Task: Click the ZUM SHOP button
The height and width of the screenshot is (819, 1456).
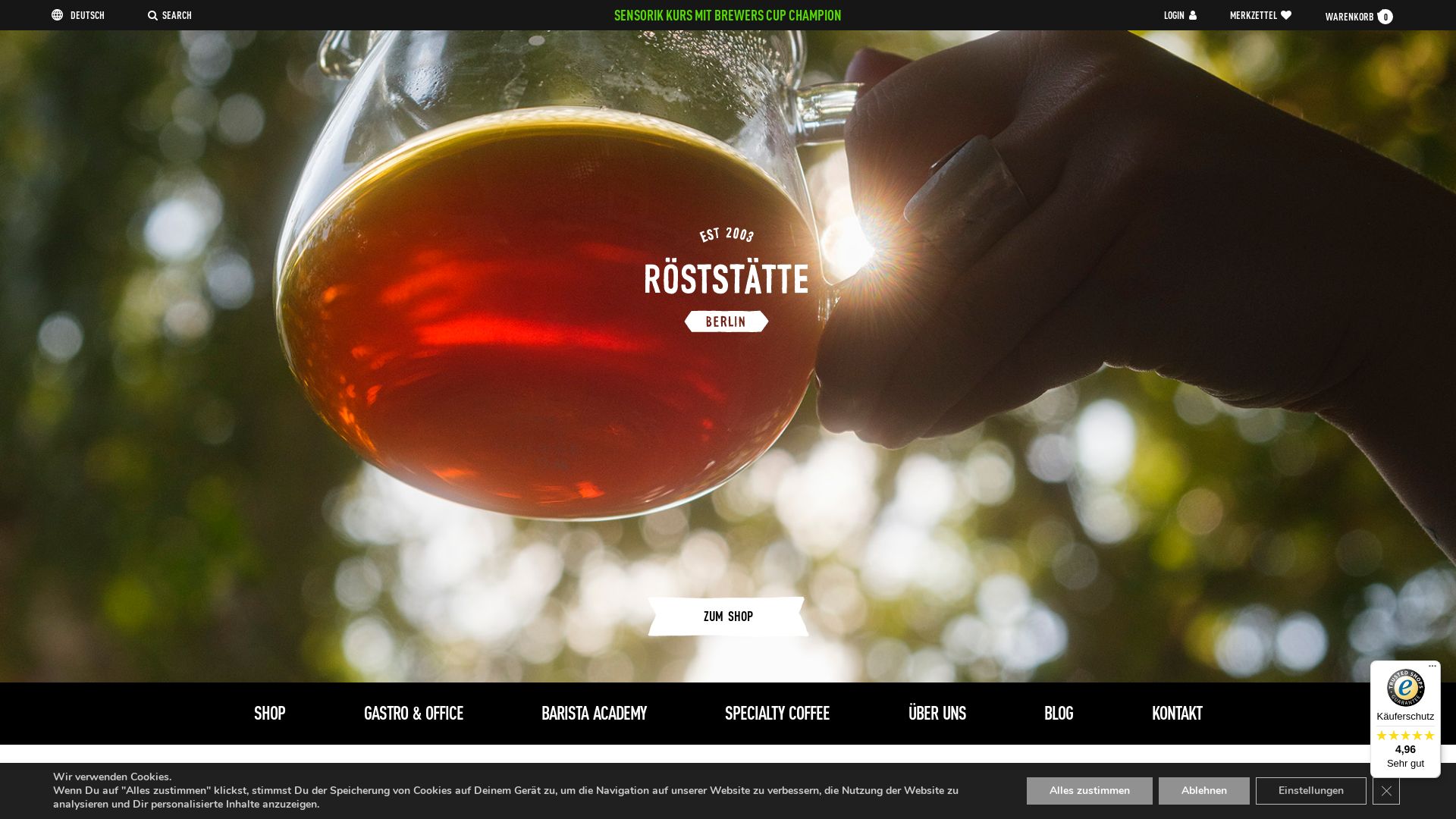Action: click(728, 617)
